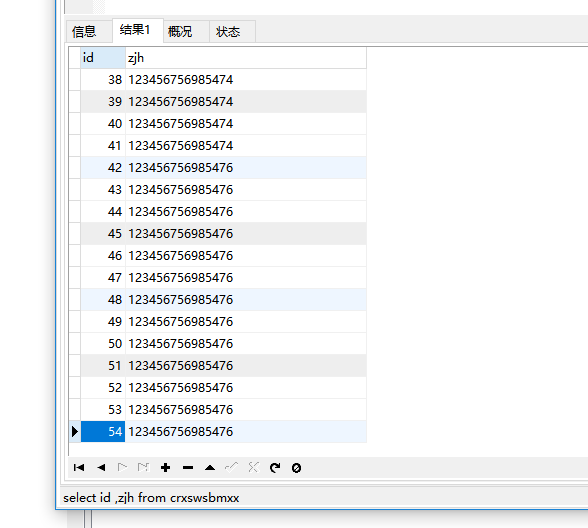This screenshot has height=528, width=588.
Task: Select the id cell 41
Action: [x=103, y=146]
